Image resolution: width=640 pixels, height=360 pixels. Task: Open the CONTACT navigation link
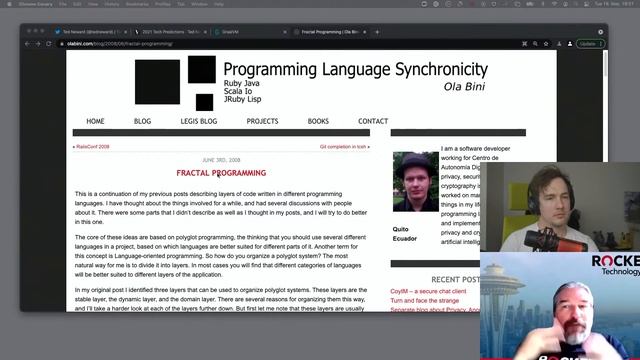click(x=373, y=121)
